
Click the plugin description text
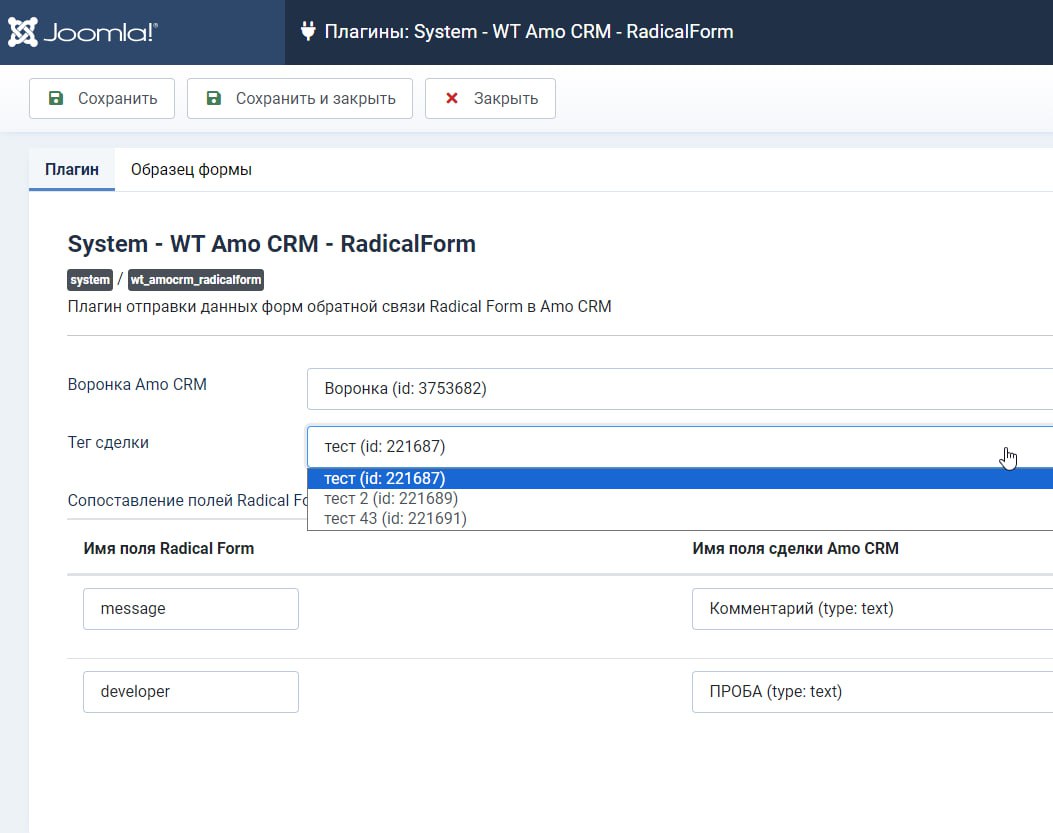[x=339, y=306]
